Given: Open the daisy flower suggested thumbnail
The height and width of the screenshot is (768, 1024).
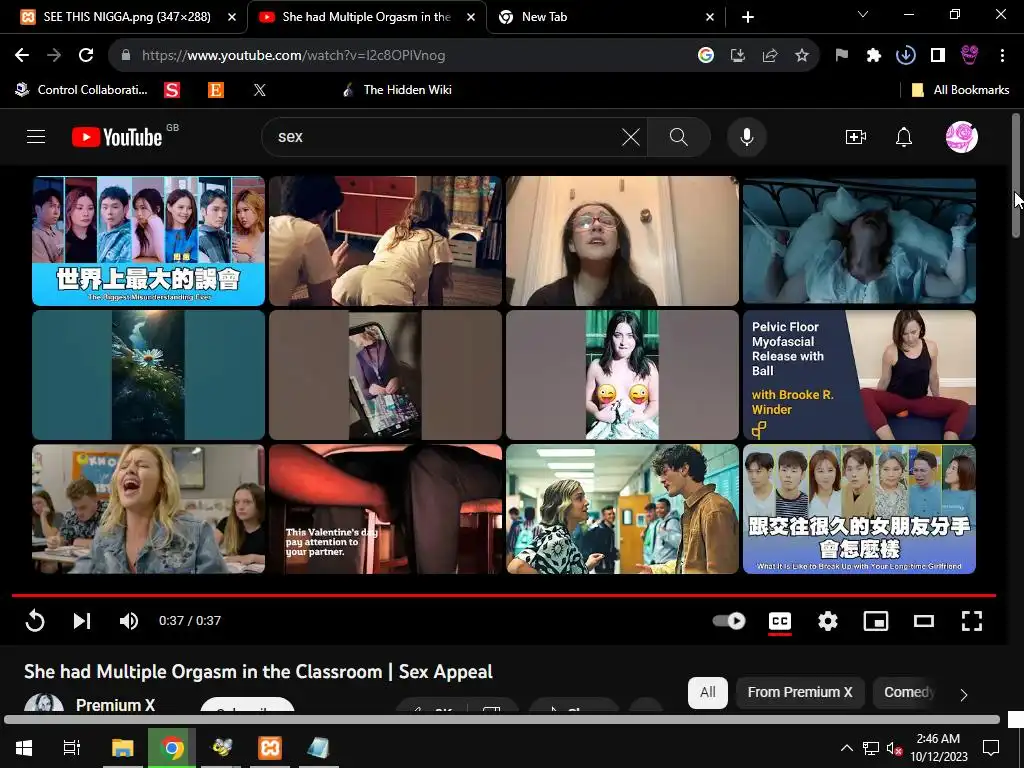Looking at the screenshot, I should [x=148, y=375].
